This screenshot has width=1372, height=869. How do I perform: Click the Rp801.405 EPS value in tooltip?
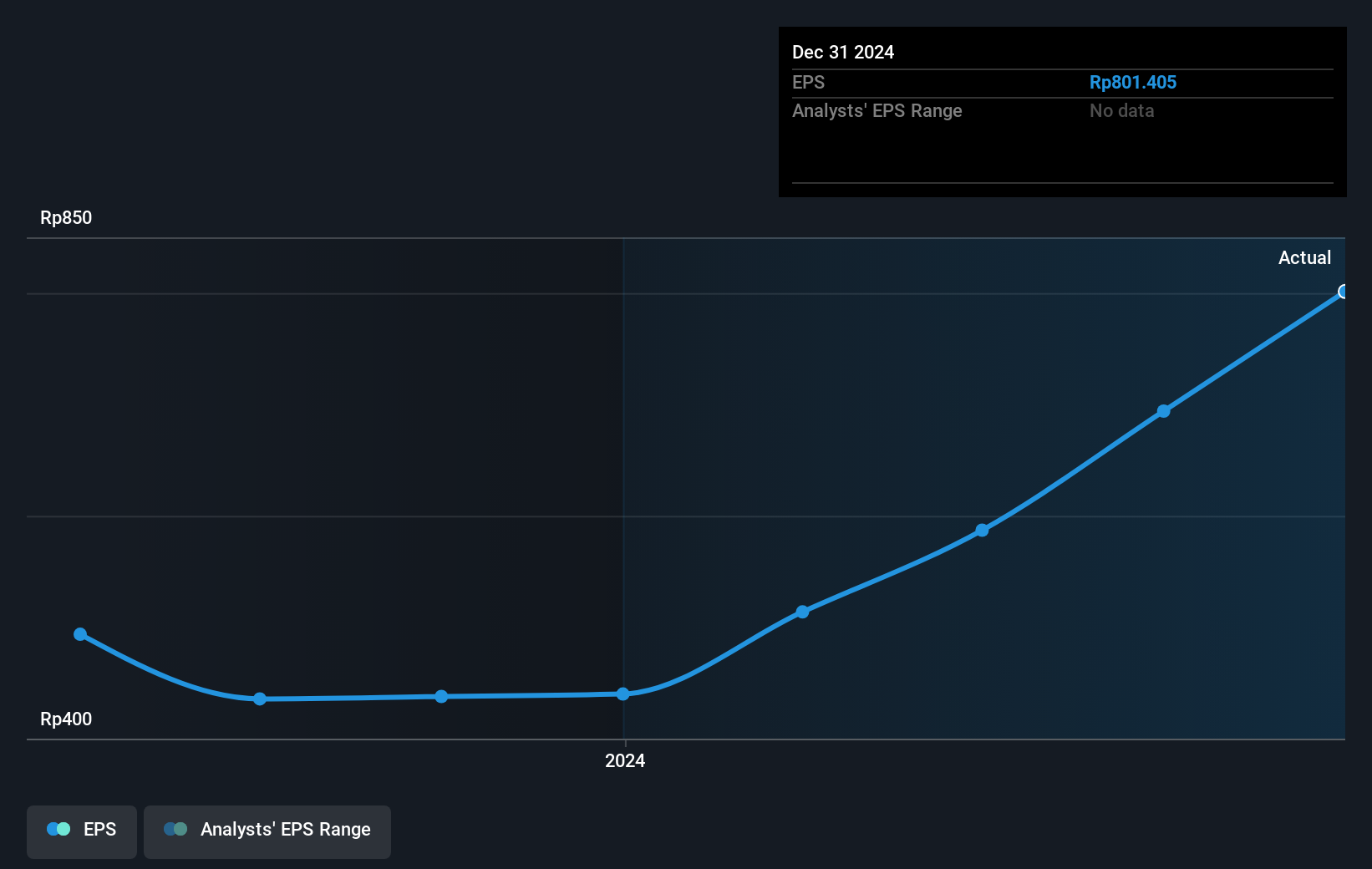coord(1132,82)
